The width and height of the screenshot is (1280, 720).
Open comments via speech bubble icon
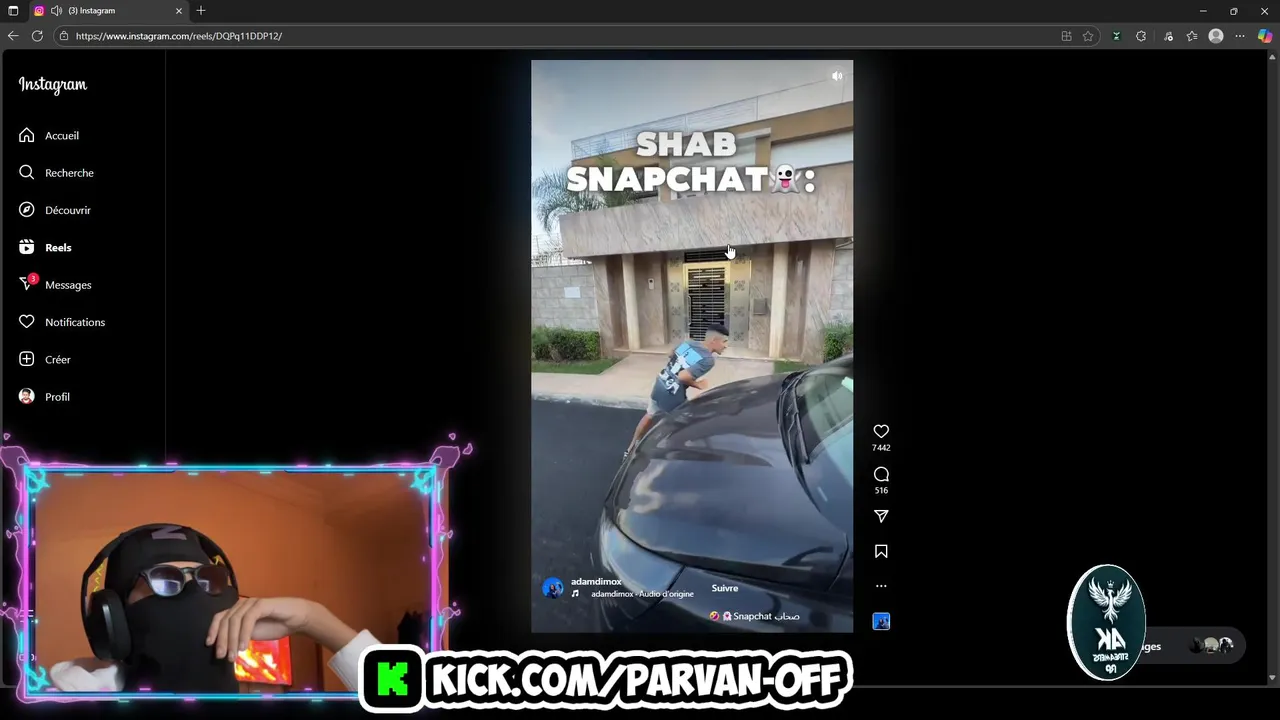click(881, 474)
